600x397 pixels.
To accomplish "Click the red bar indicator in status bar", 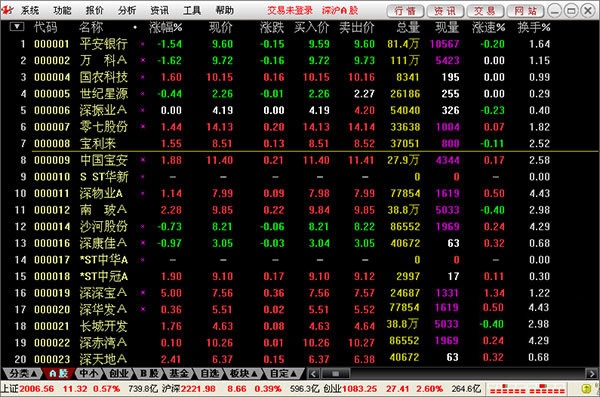I will 527,389.
